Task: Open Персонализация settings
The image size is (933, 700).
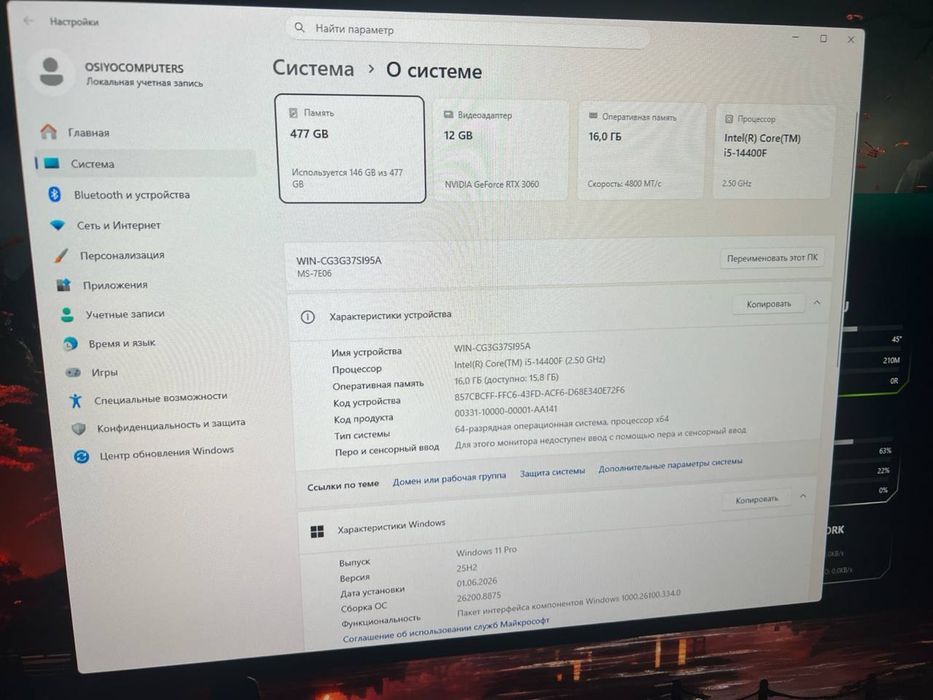Action: pyautogui.click(x=122, y=255)
